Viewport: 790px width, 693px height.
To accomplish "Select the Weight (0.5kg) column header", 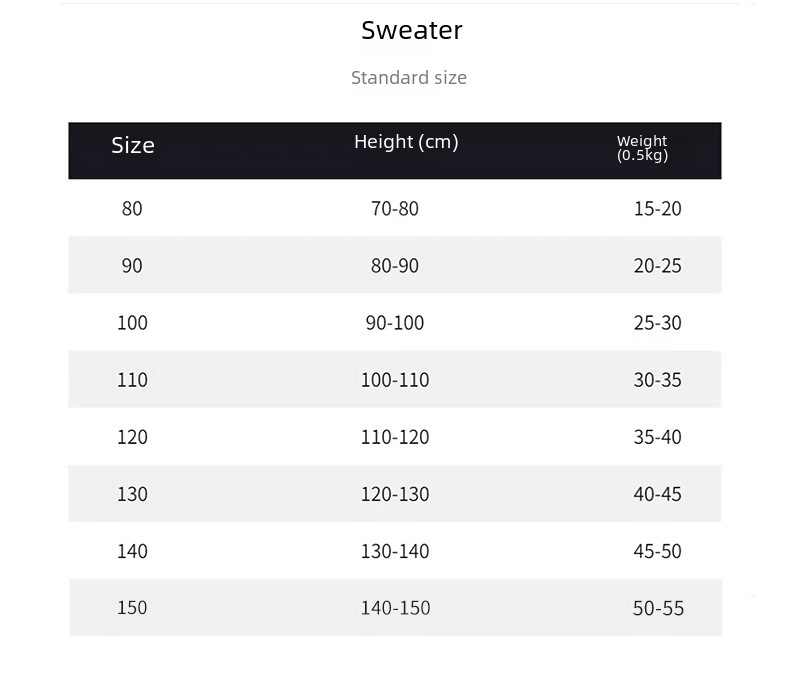I will 642,148.
